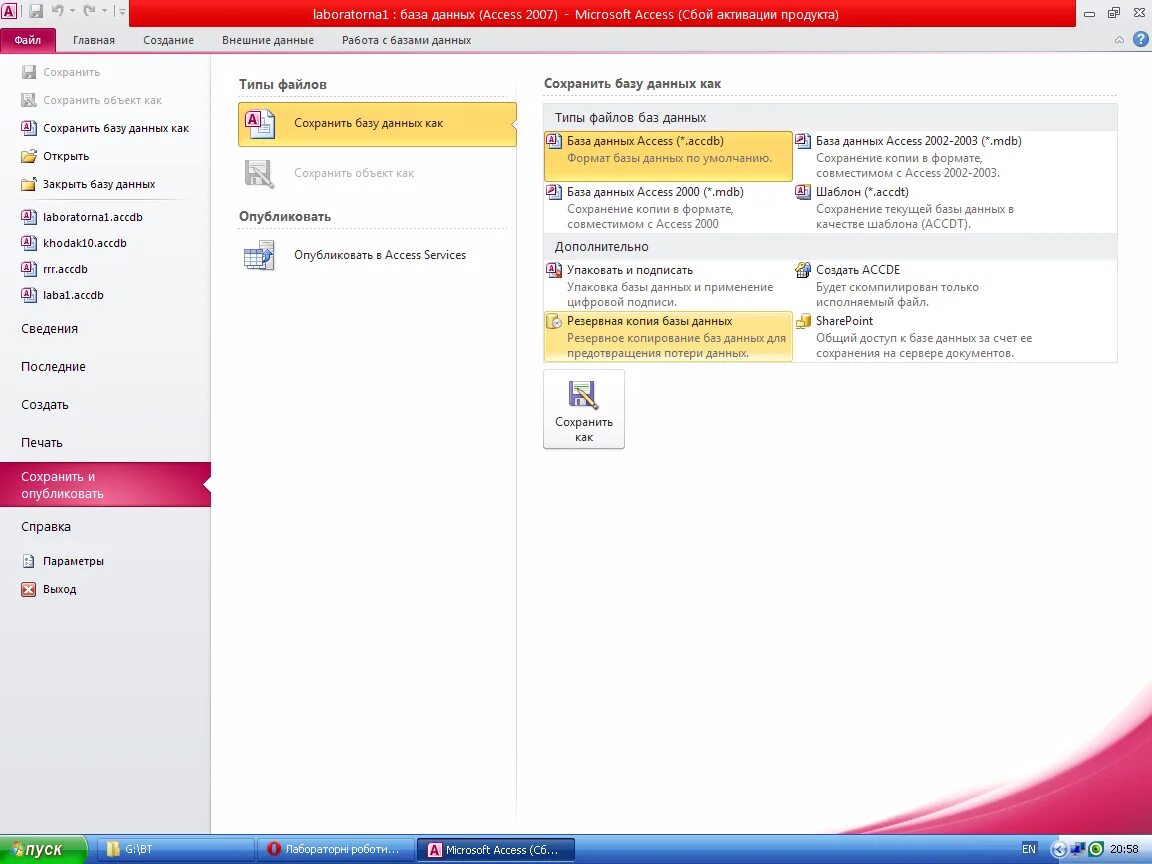Click the EN language indicator in tray
This screenshot has width=1152, height=864.
coord(1030,848)
